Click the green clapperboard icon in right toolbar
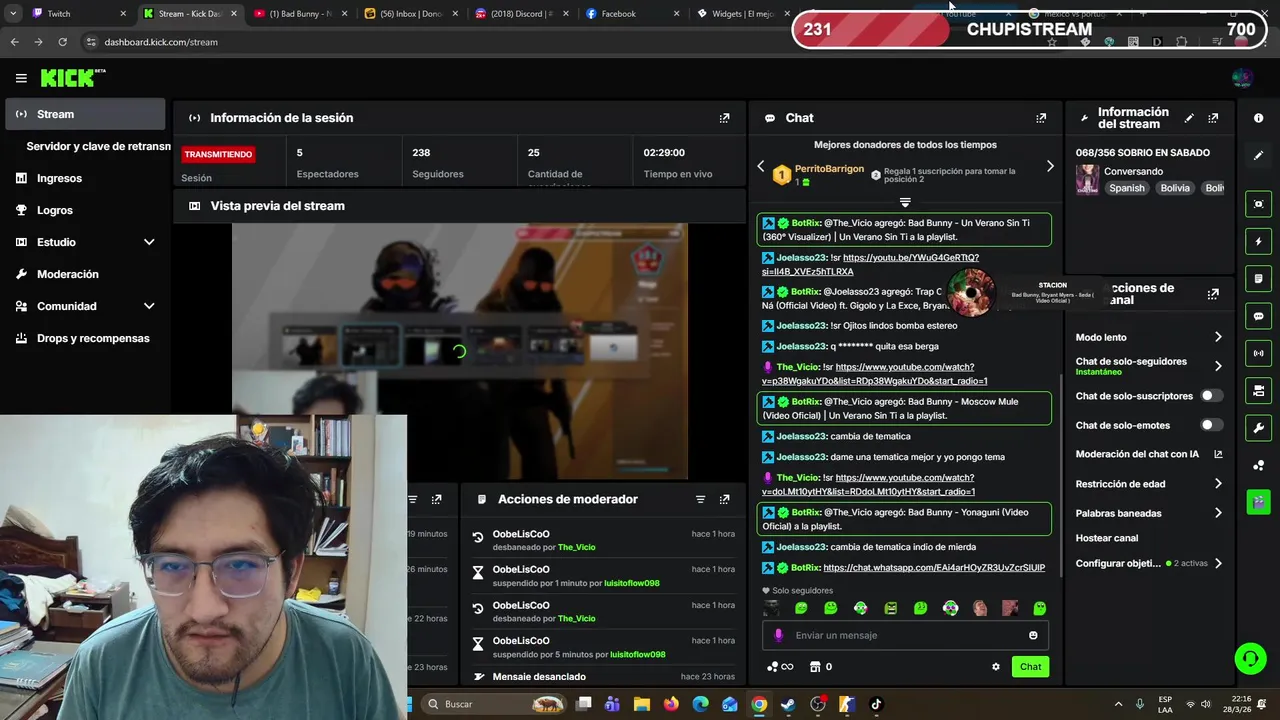Viewport: 1280px width, 720px height. point(1258,501)
